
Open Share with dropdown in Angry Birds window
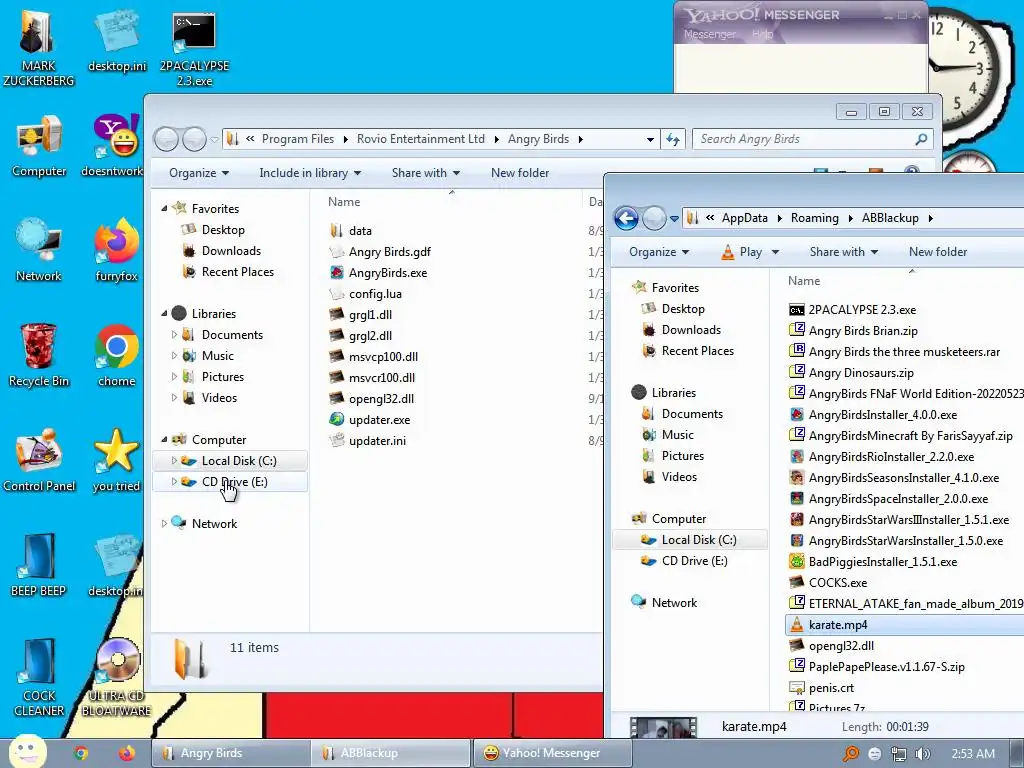pos(426,173)
